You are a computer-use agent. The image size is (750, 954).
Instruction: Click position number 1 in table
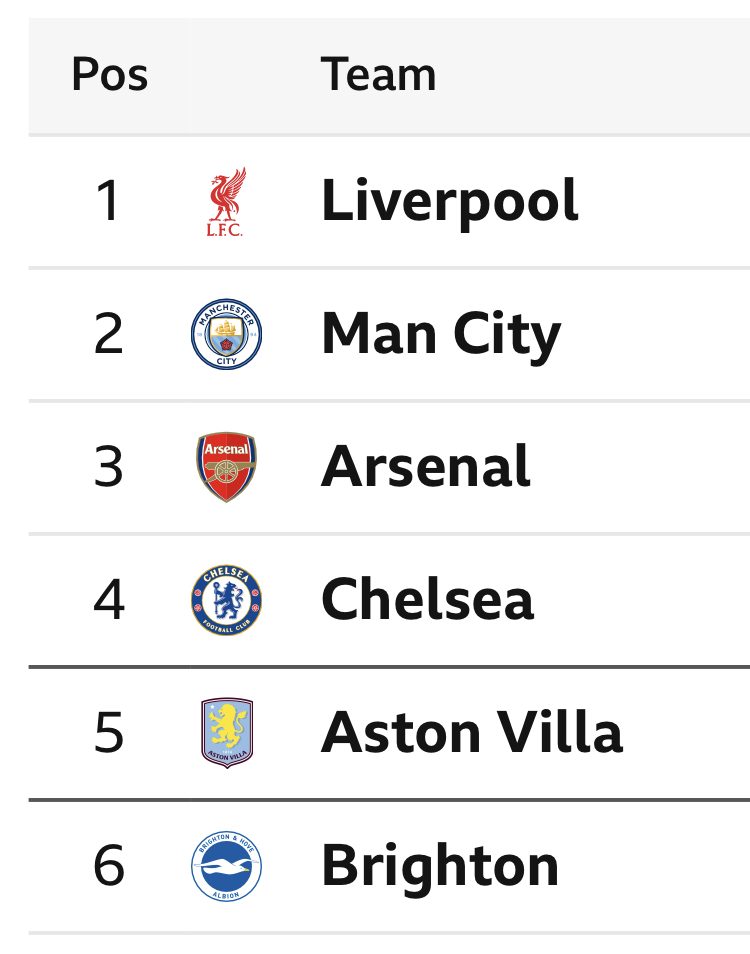click(108, 201)
